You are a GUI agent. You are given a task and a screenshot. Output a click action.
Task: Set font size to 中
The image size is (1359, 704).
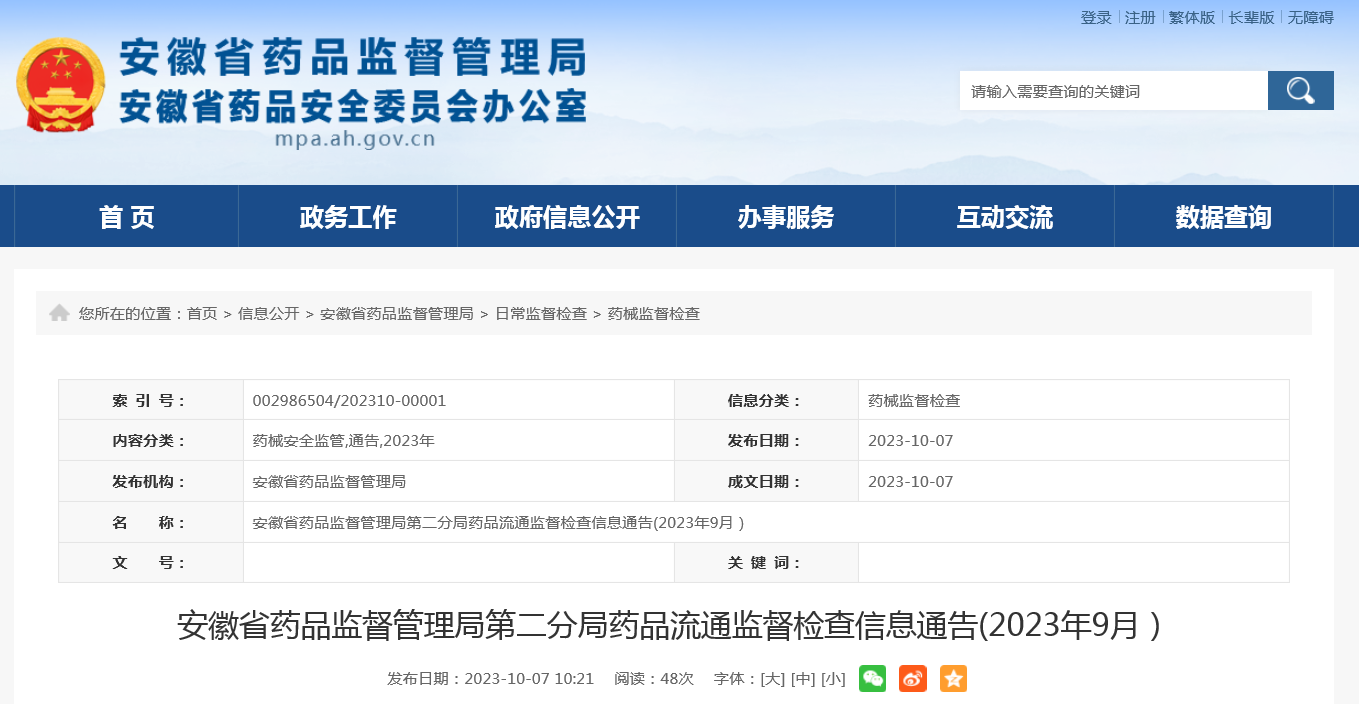pyautogui.click(x=803, y=679)
